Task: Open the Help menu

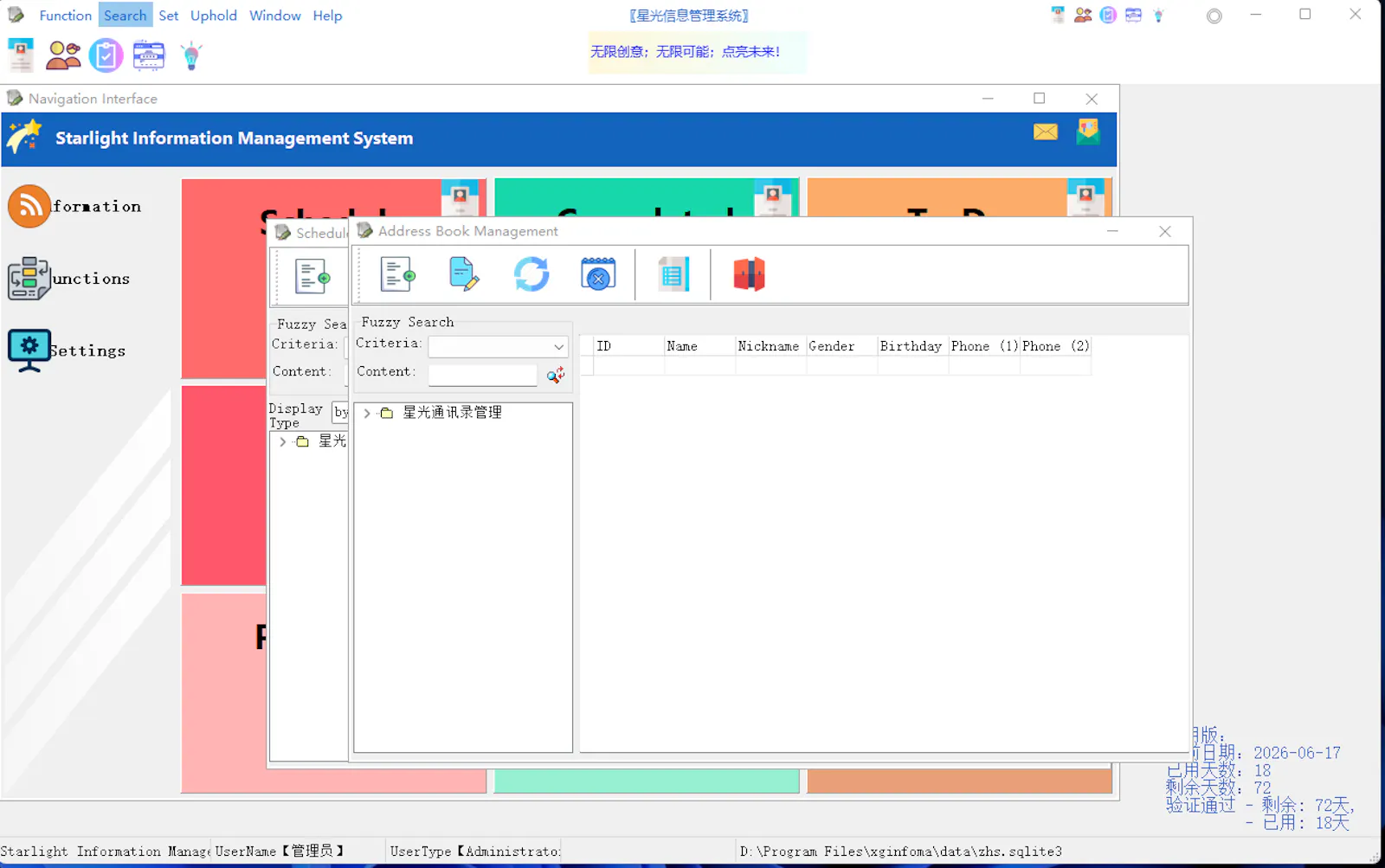Action: pos(327,16)
